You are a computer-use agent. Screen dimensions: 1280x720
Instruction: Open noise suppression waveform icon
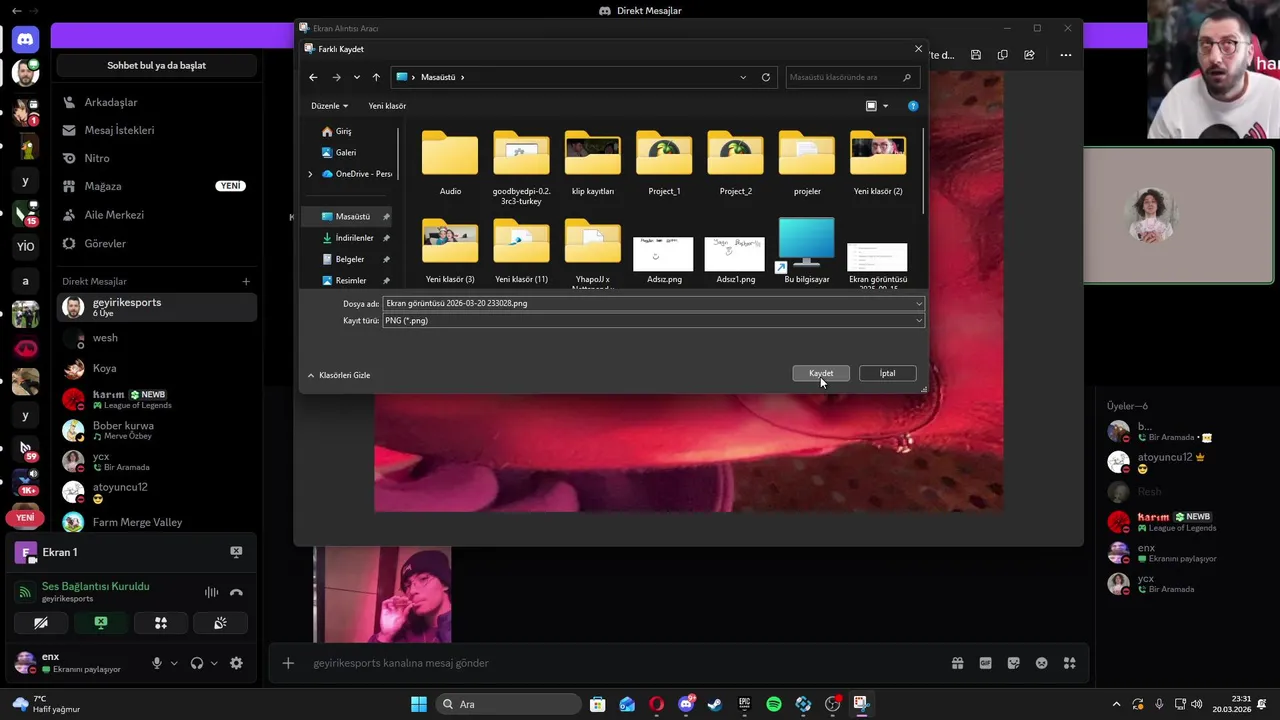(211, 592)
